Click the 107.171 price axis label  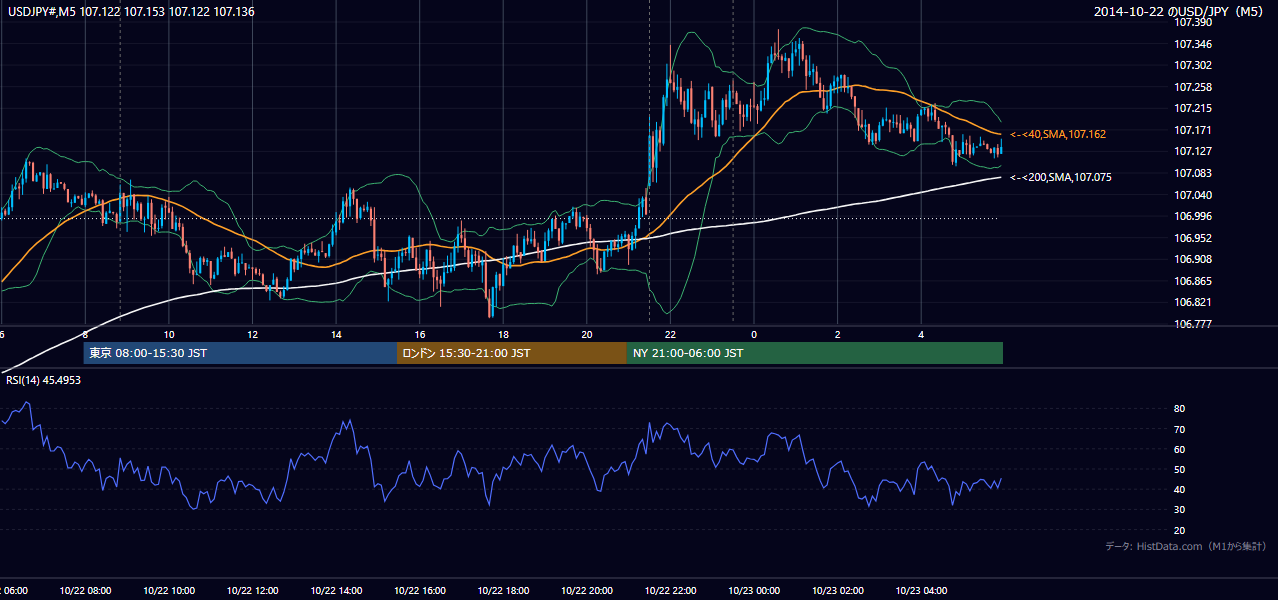coord(1192,130)
